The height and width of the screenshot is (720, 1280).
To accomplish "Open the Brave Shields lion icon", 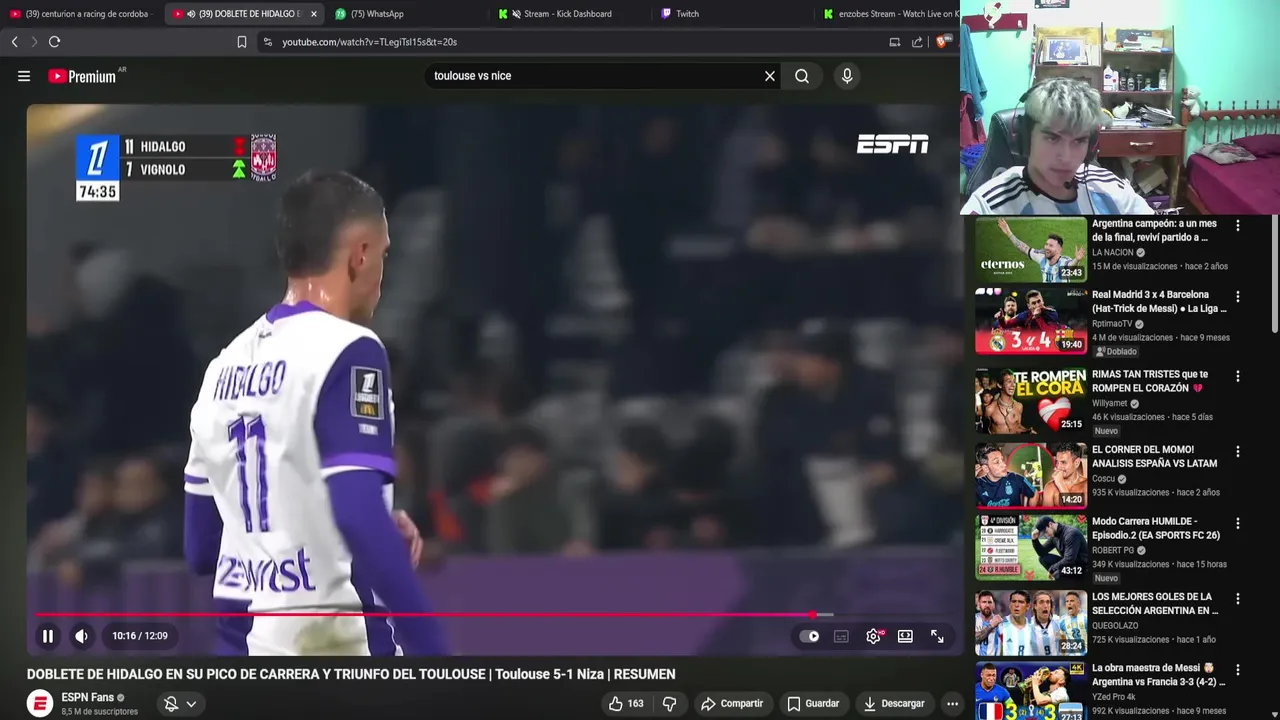I will pyautogui.click(x=943, y=42).
